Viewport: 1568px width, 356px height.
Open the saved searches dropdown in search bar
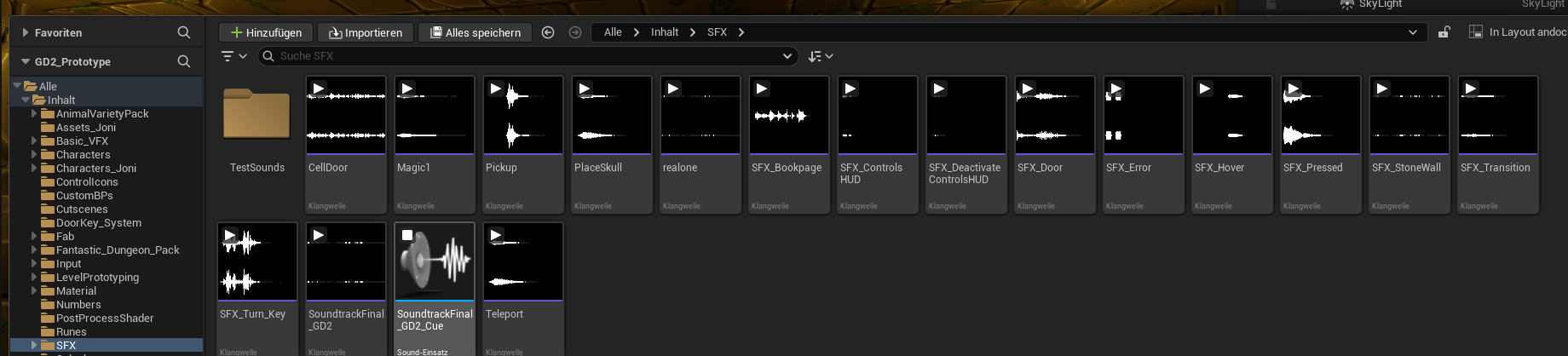pyautogui.click(x=787, y=56)
